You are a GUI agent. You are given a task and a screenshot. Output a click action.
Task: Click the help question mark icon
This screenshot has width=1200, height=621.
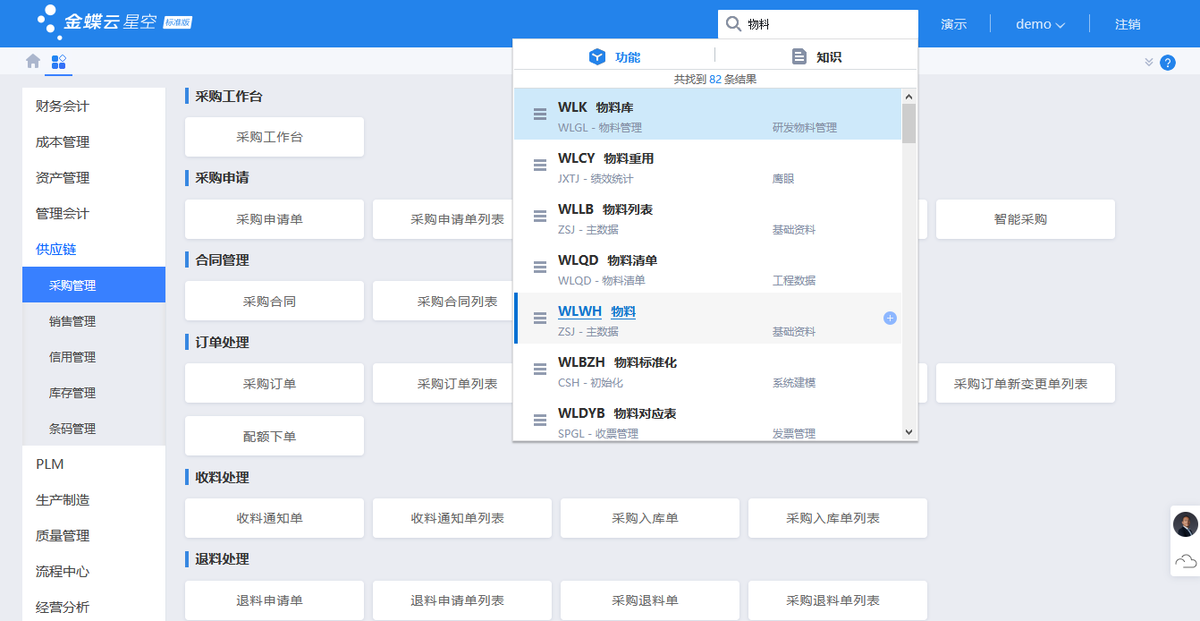(1167, 62)
